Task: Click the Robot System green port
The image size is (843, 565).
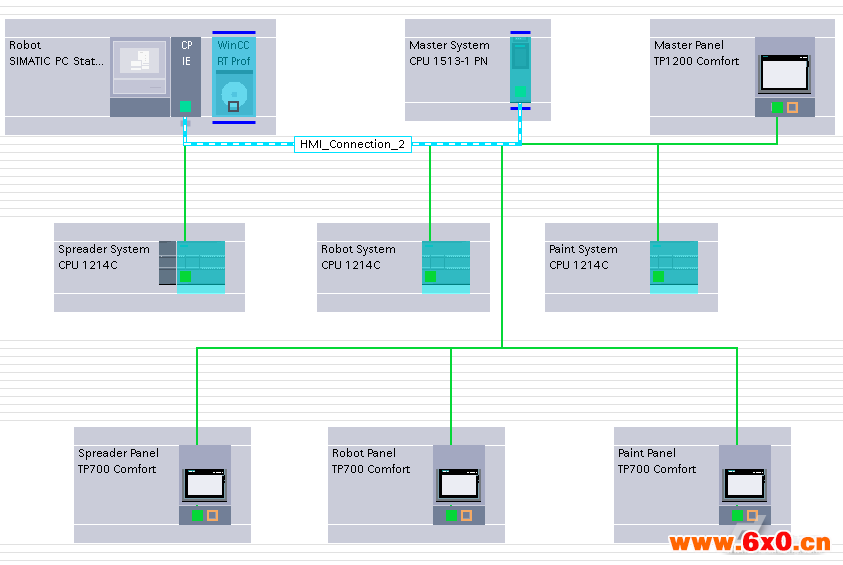Action: pos(431,276)
